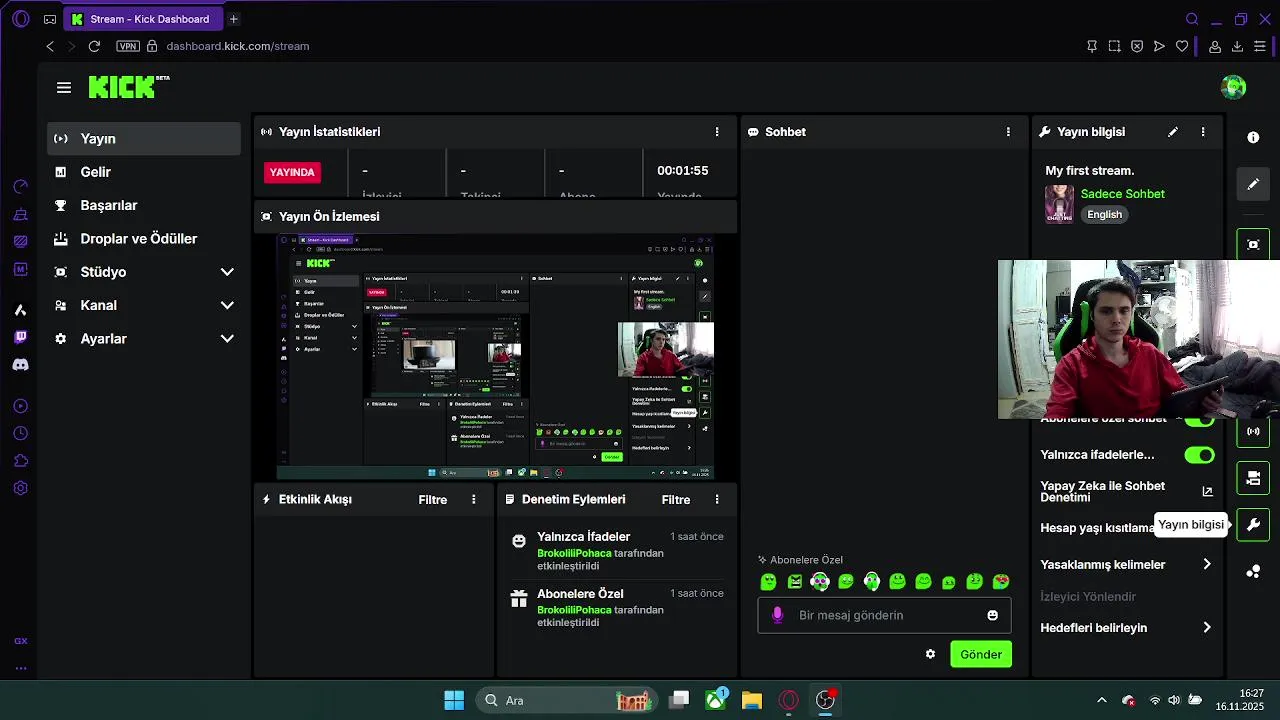
Task: Open the Kick hamburger menu
Action: pos(64,88)
